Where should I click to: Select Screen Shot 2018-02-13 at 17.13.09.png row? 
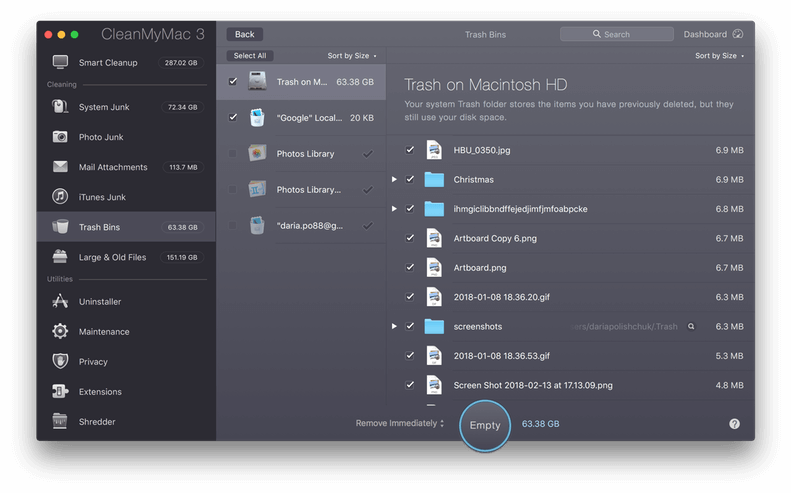click(x=571, y=385)
